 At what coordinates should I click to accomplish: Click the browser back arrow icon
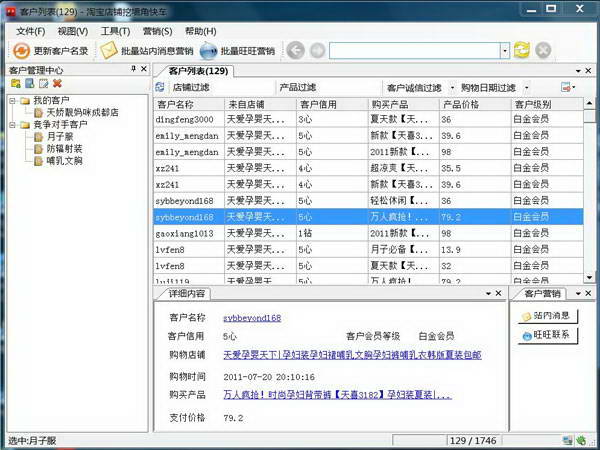click(x=295, y=50)
